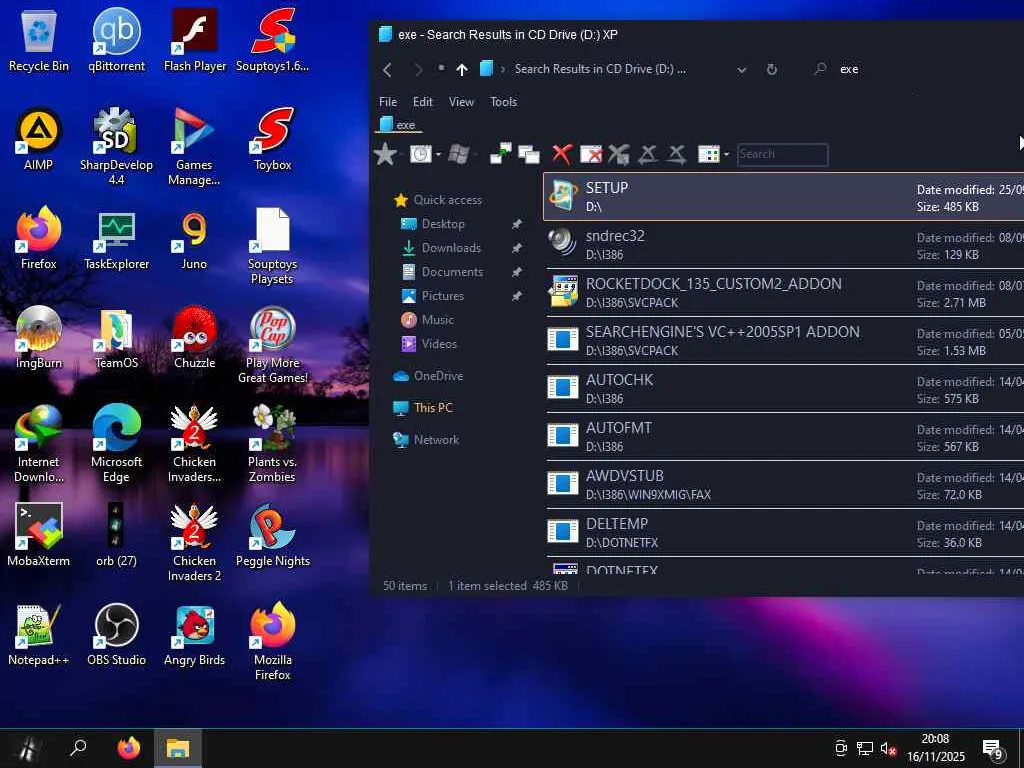This screenshot has height=768, width=1024.
Task: Select the exe tab
Action: coord(398,124)
